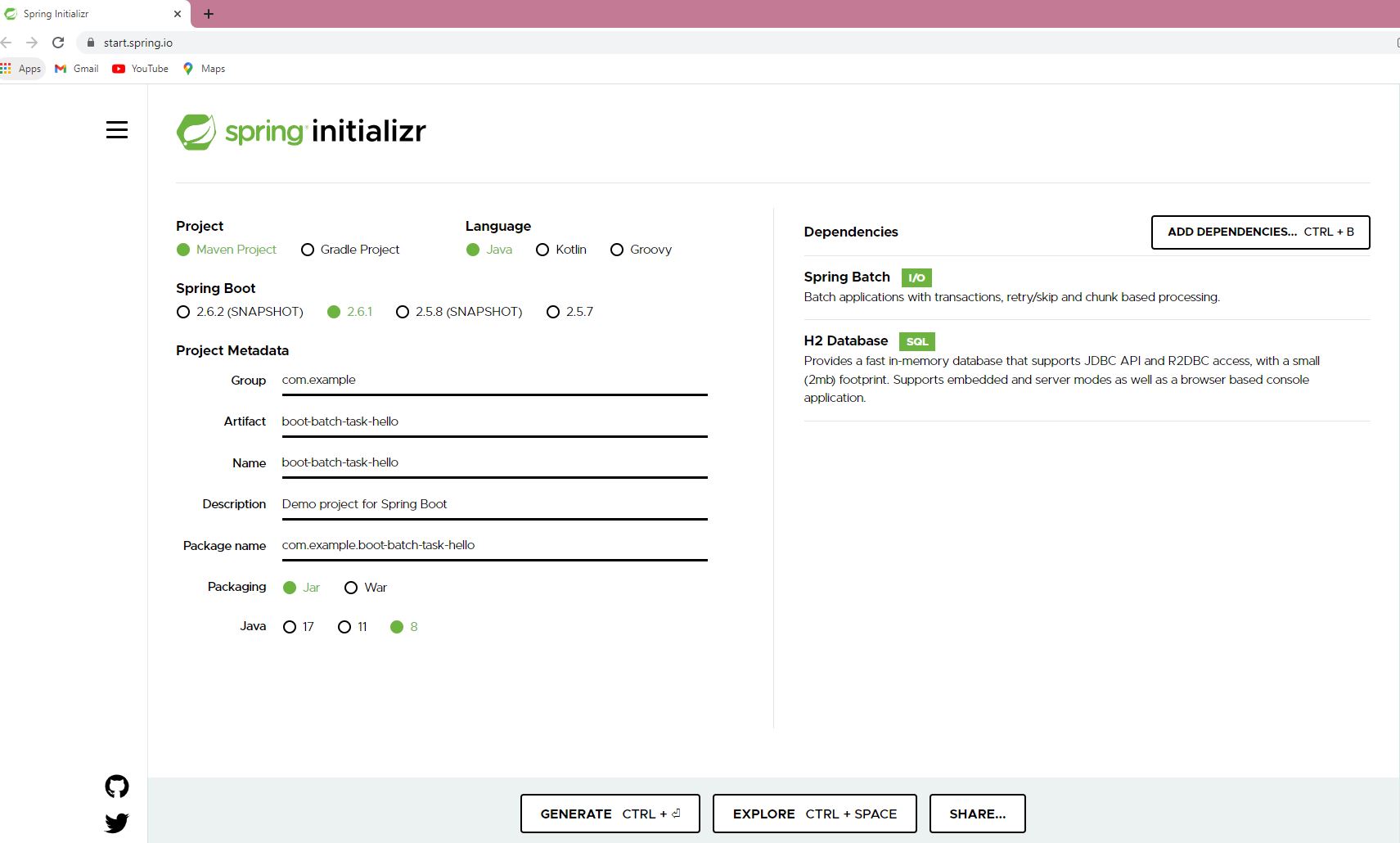The width and height of the screenshot is (1400, 843).
Task: Open a new browser tab
Action: 209,14
